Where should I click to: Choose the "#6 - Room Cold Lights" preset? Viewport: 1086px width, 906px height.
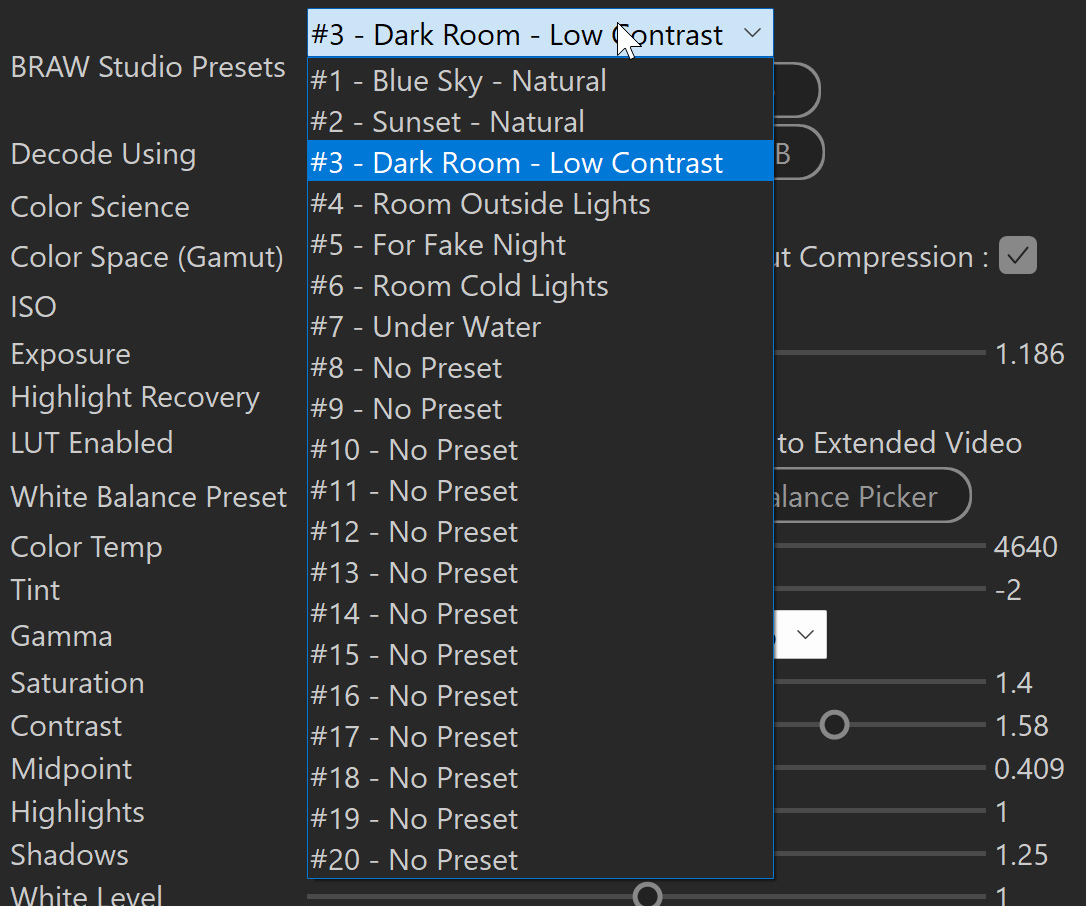tap(459, 285)
